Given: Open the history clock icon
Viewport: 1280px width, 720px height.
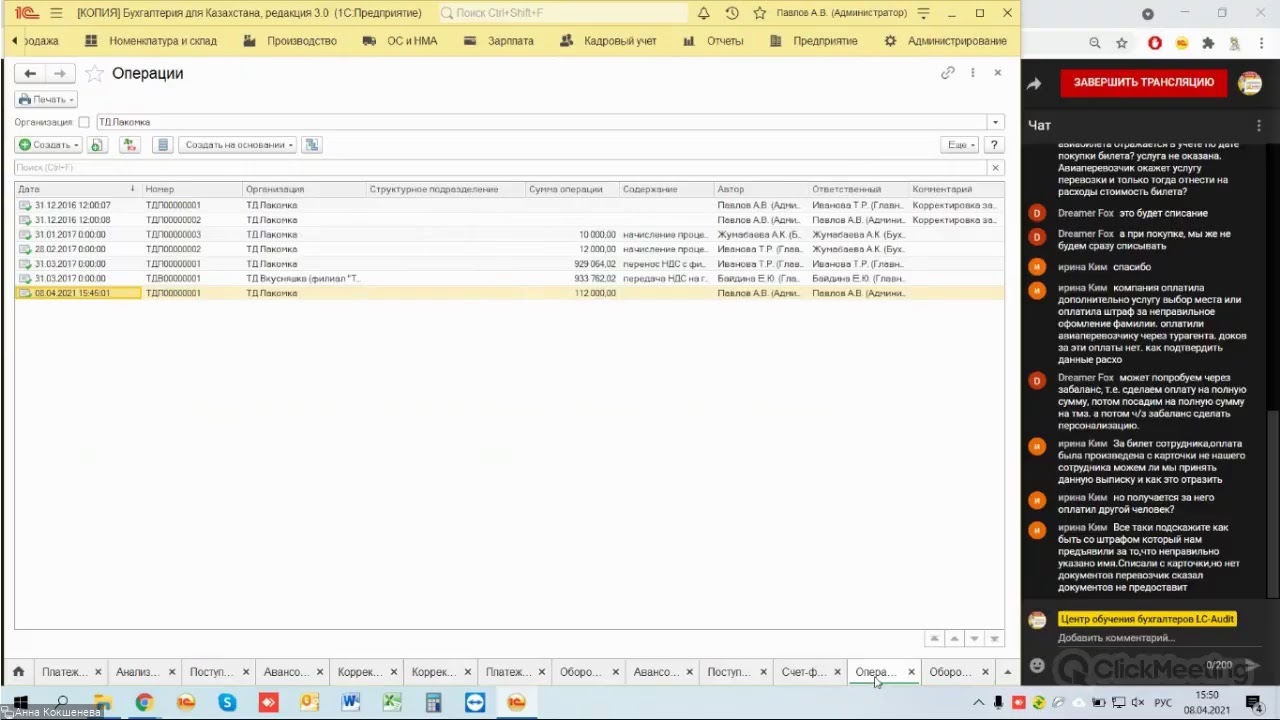Looking at the screenshot, I should point(732,13).
